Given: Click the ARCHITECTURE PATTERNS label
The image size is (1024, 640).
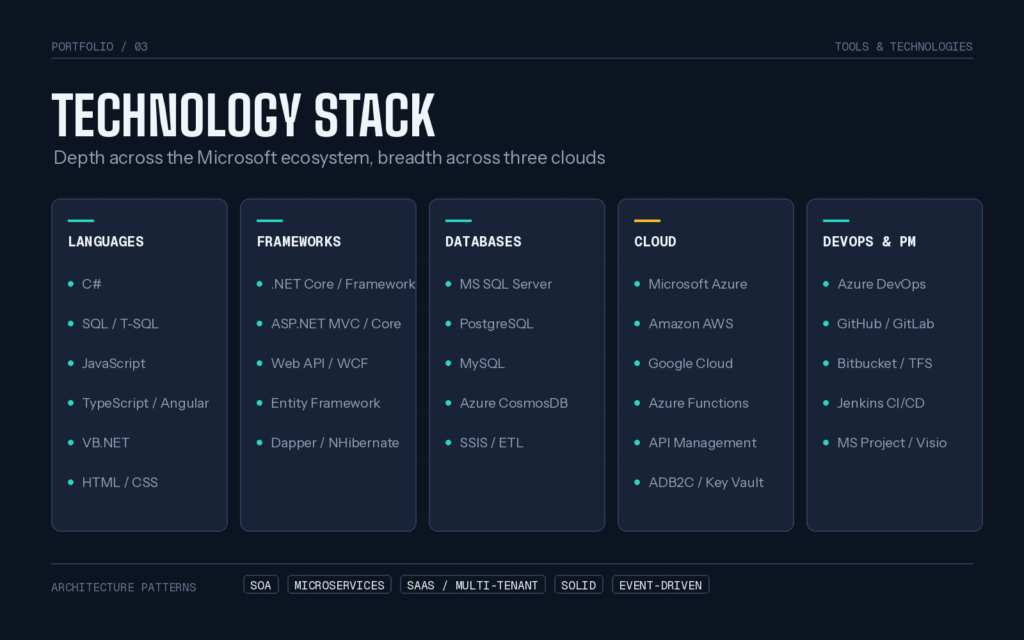Looking at the screenshot, I should click(x=123, y=587).
